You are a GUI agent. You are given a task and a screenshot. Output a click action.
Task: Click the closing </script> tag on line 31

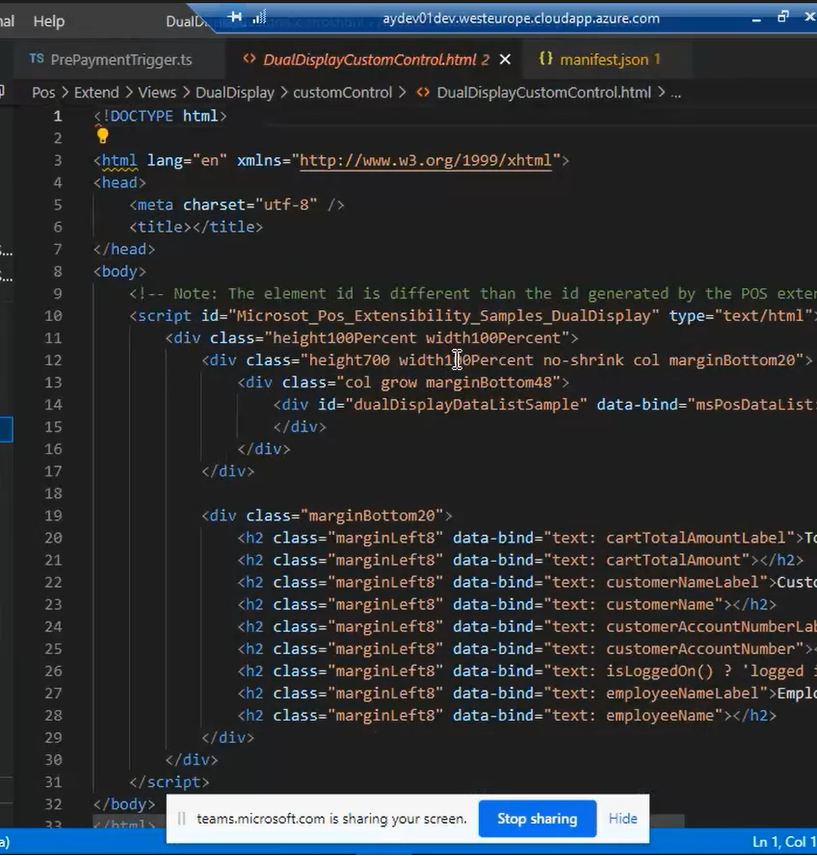[169, 782]
